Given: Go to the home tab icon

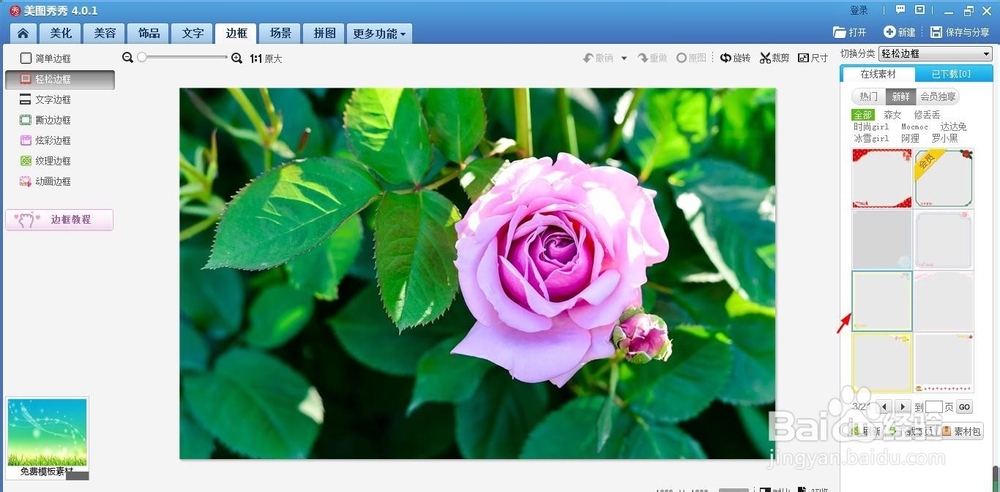Looking at the screenshot, I should [x=23, y=33].
